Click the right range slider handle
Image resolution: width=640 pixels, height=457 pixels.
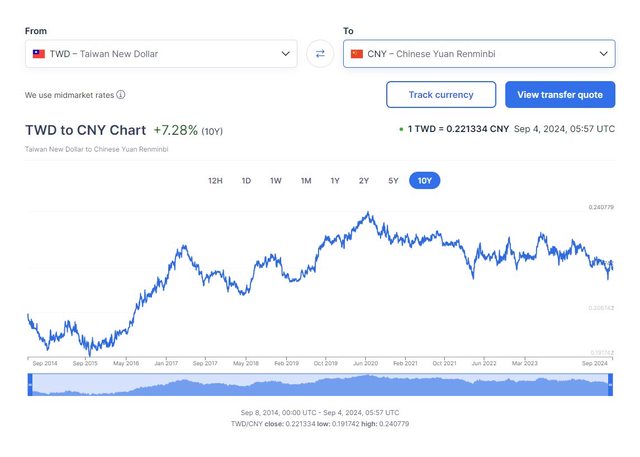[x=612, y=385]
